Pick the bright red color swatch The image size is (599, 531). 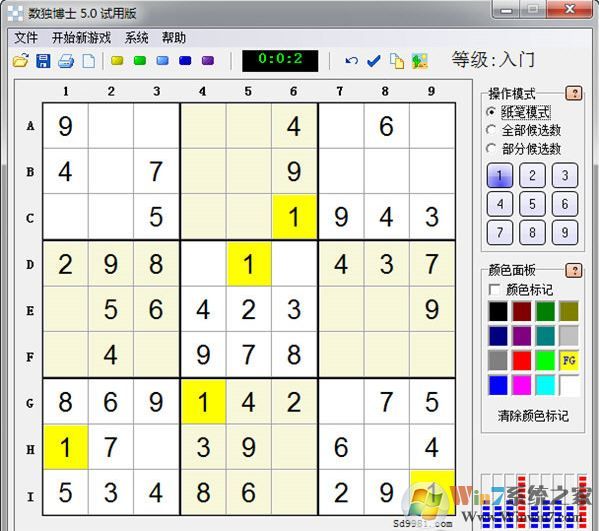[x=521, y=360]
